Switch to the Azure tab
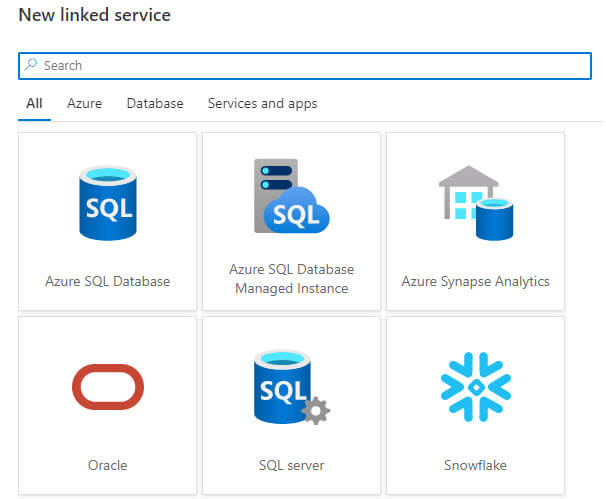Screen dimensions: 606x499 (x=84, y=103)
